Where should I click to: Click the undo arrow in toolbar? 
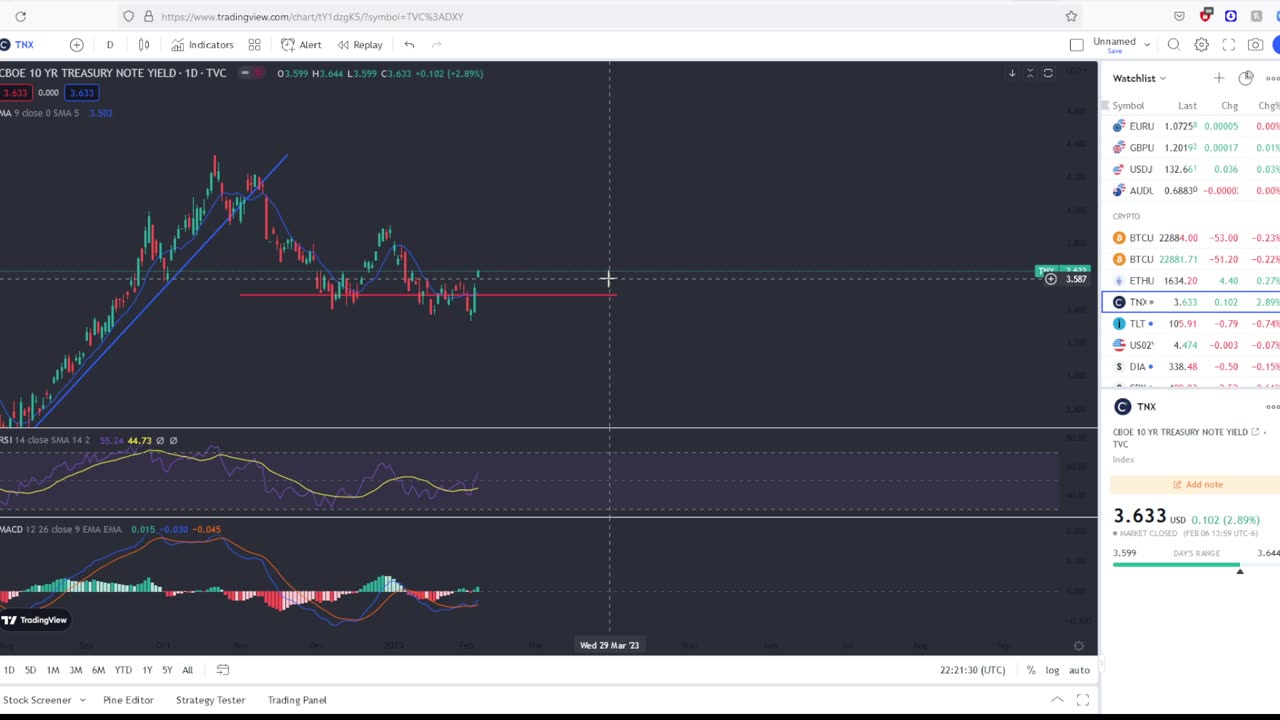pos(409,44)
